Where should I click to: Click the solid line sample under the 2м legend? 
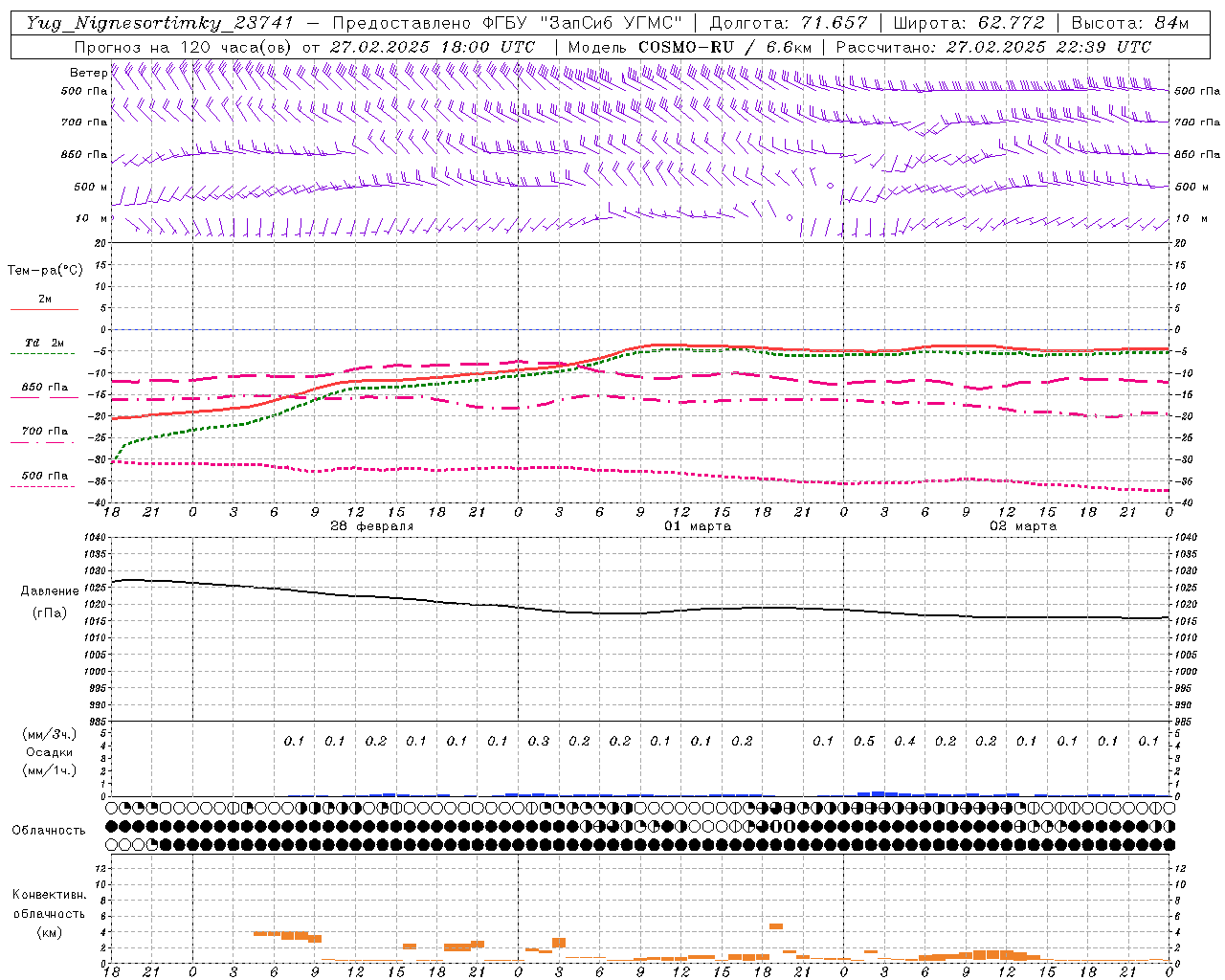pyautogui.click(x=44, y=309)
